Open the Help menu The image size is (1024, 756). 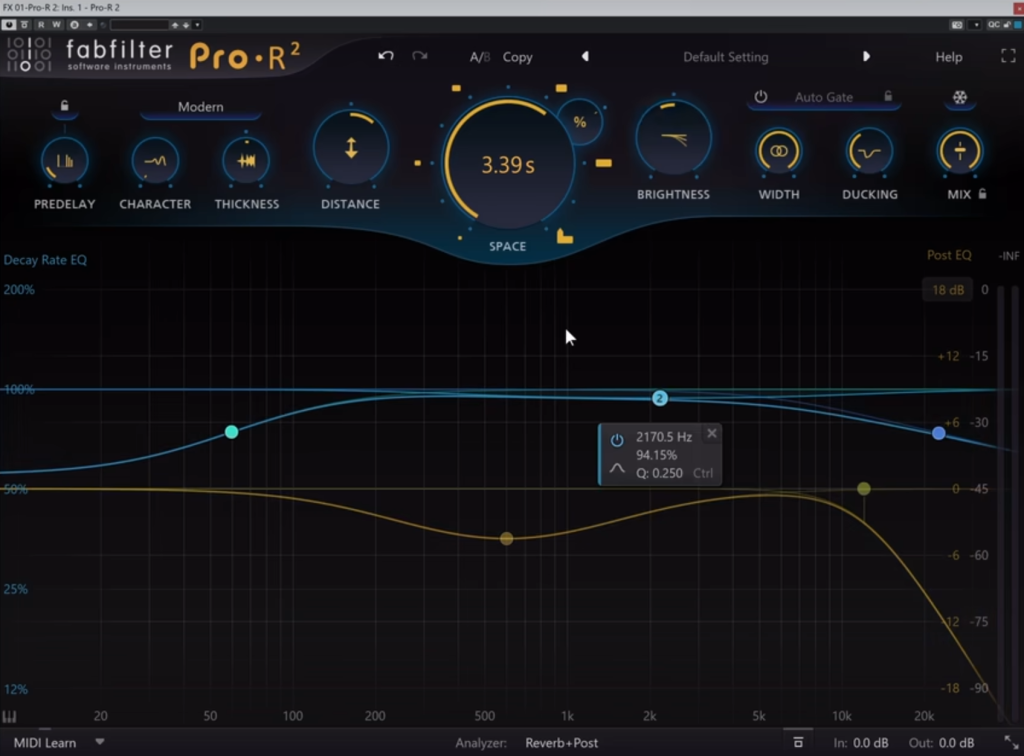(x=948, y=57)
